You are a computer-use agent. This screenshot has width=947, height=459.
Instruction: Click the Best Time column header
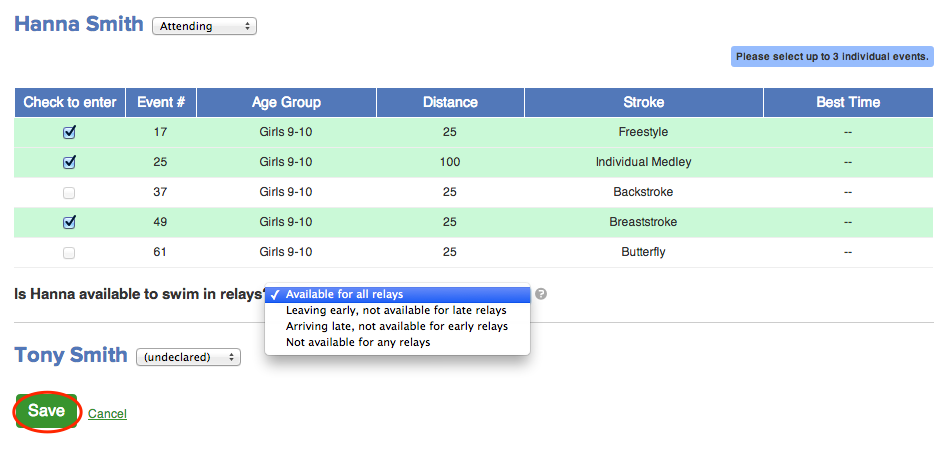(848, 102)
